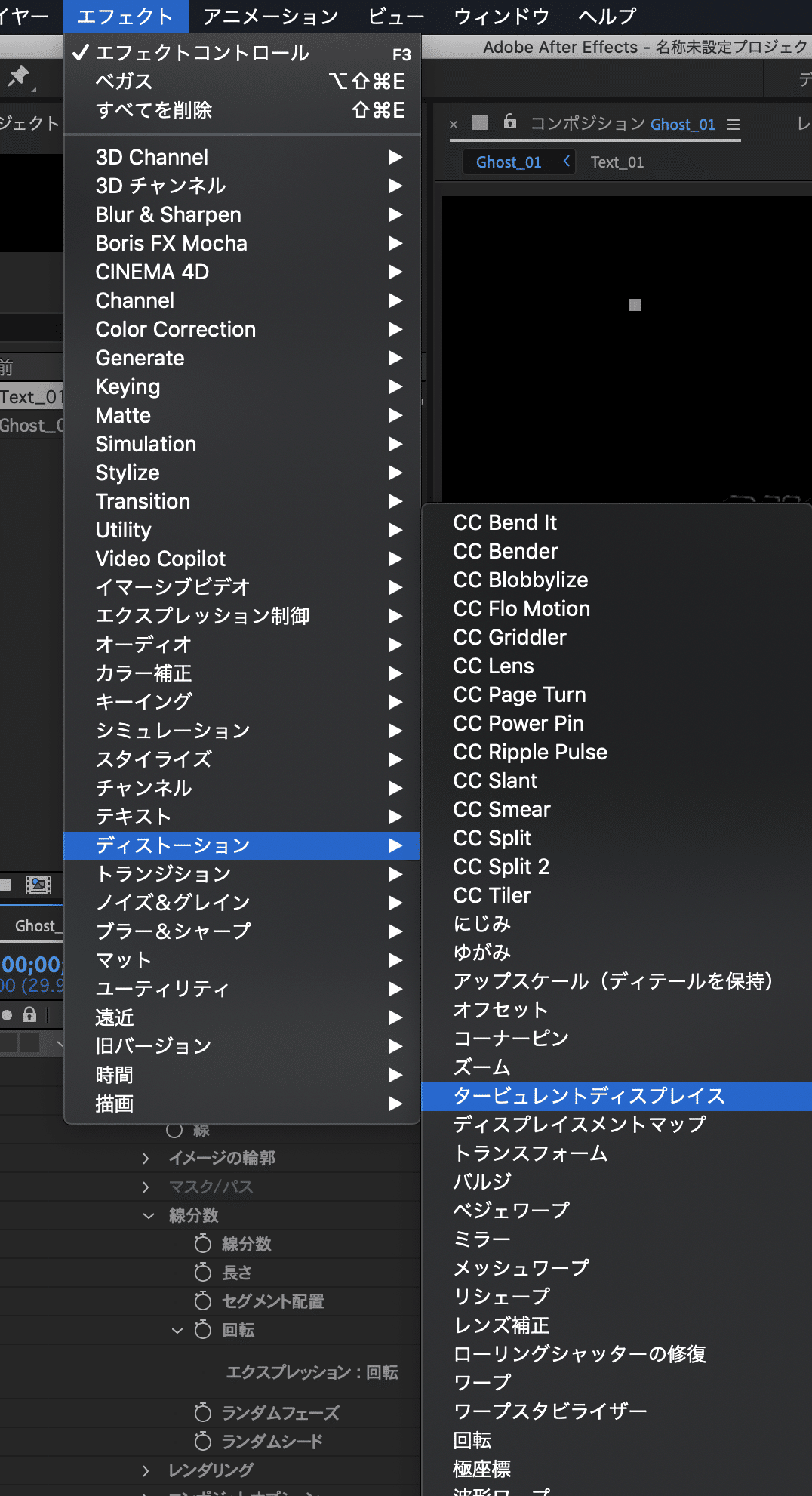812x1496 pixels.
Task: Open the Stylize submenu
Action: tap(241, 473)
